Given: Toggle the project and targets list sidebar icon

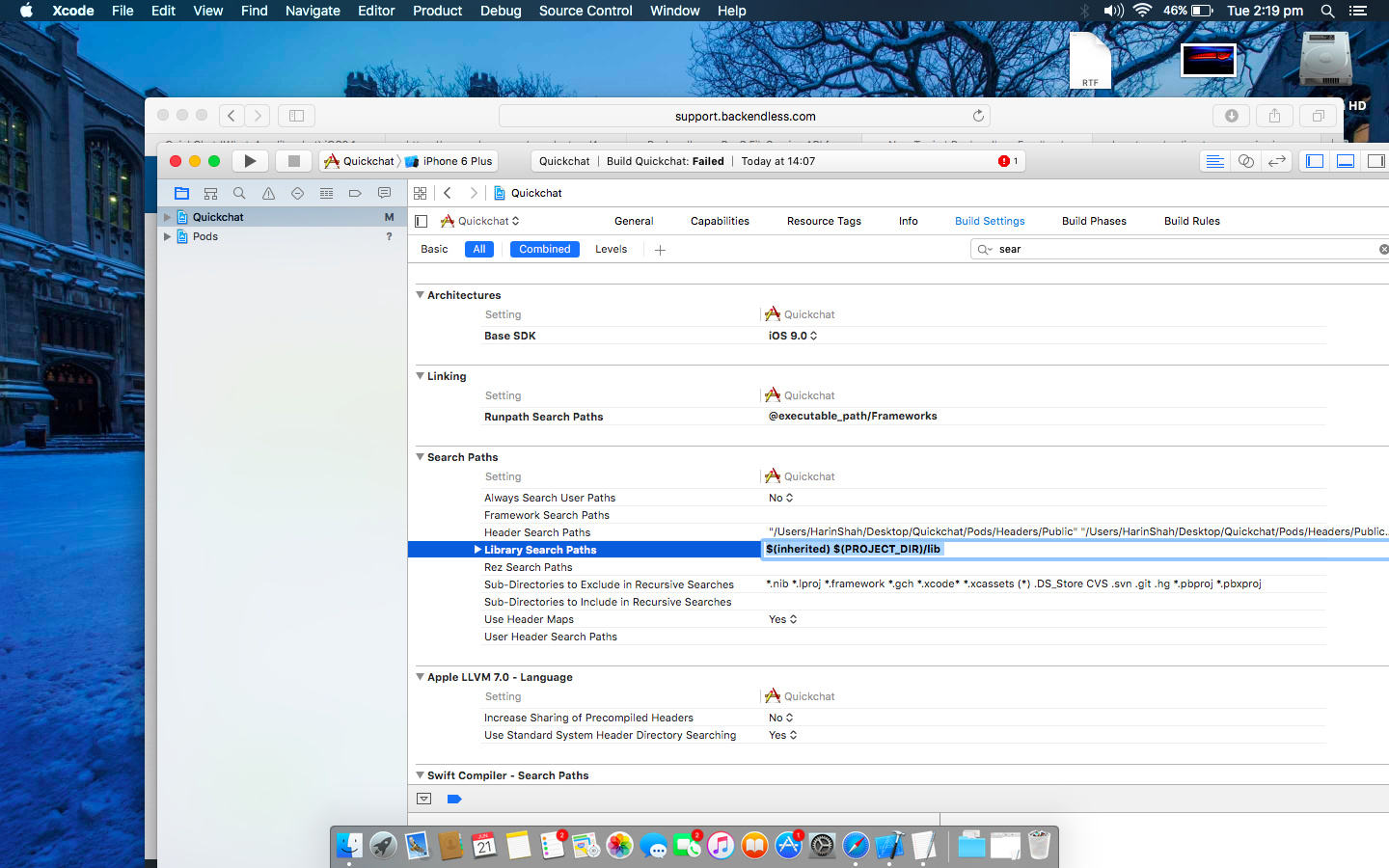Looking at the screenshot, I should click(421, 221).
